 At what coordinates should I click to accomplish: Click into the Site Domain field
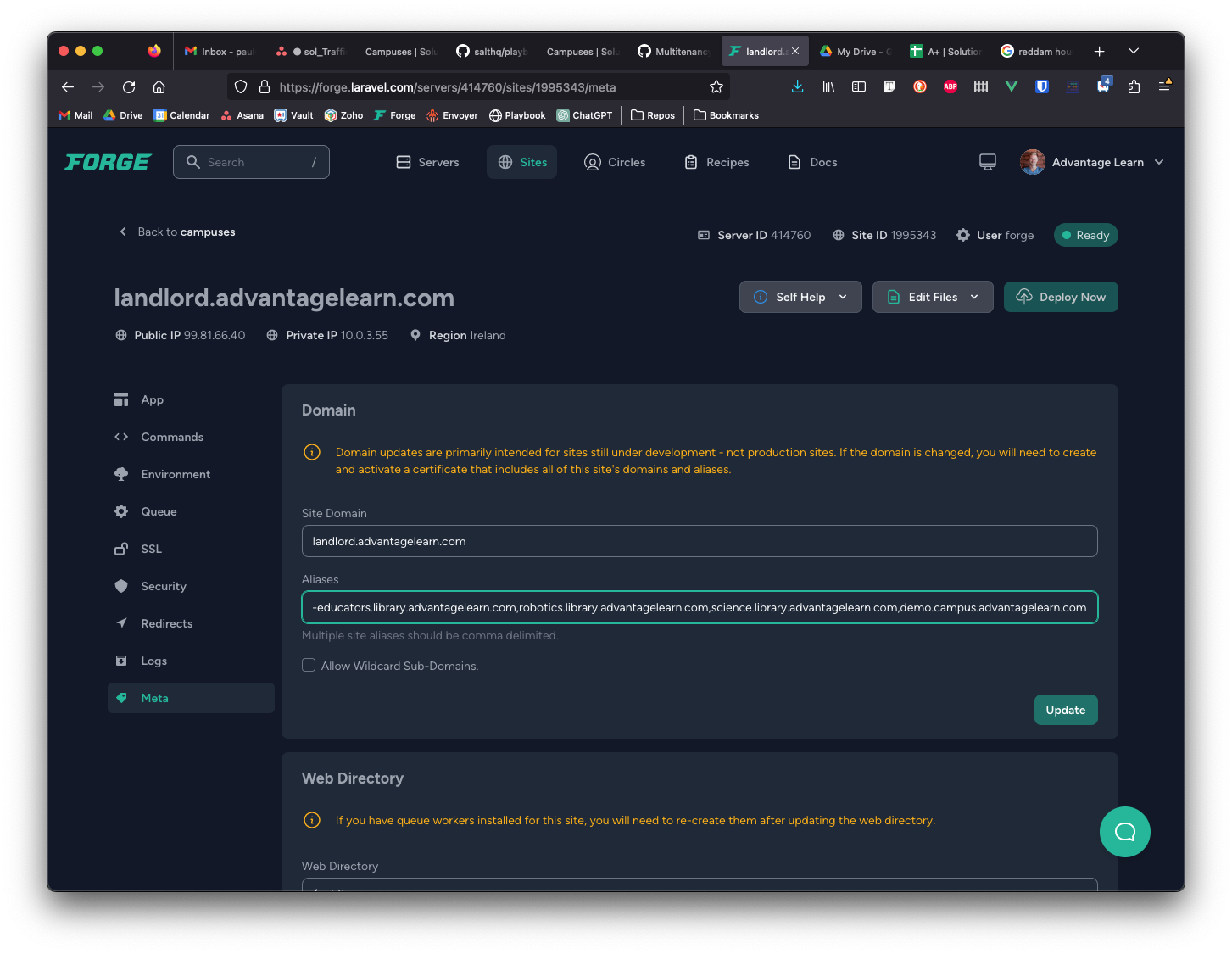tap(700, 541)
